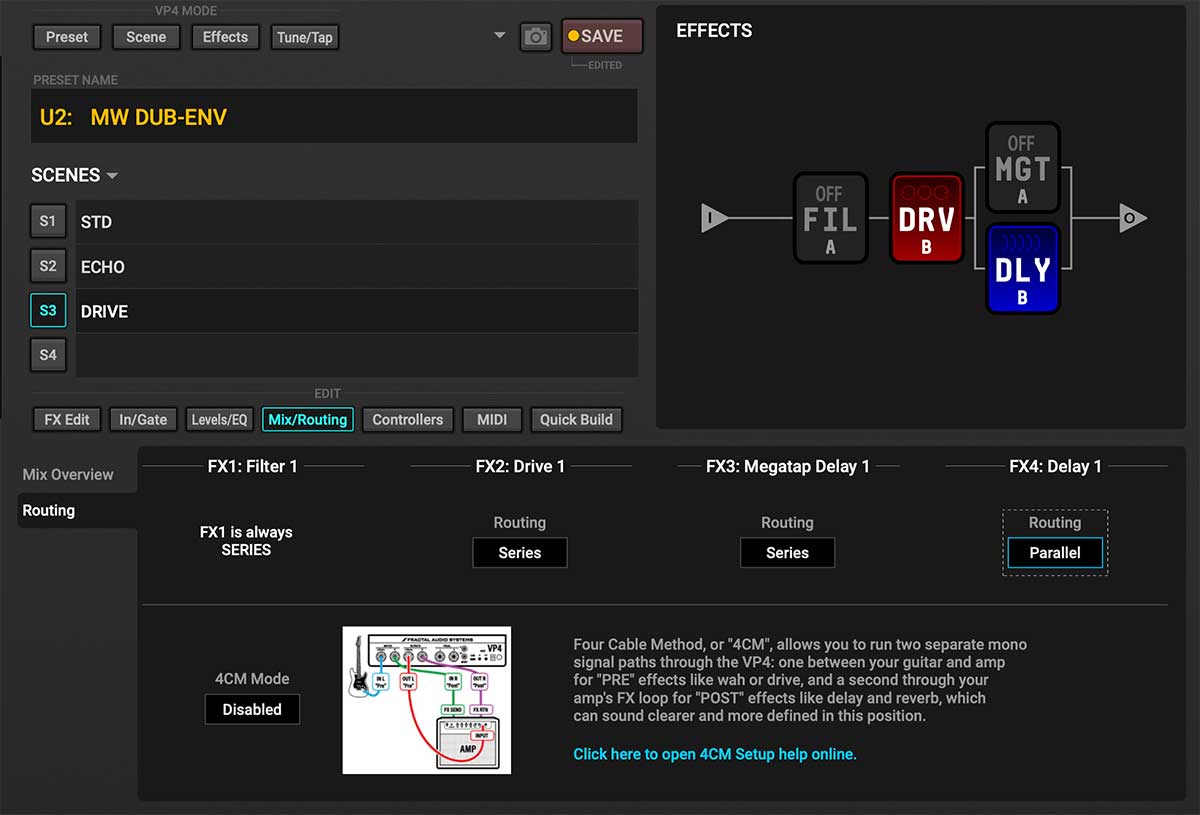Select the blue DLY delay block
The height and width of the screenshot is (815, 1200).
click(x=1022, y=269)
